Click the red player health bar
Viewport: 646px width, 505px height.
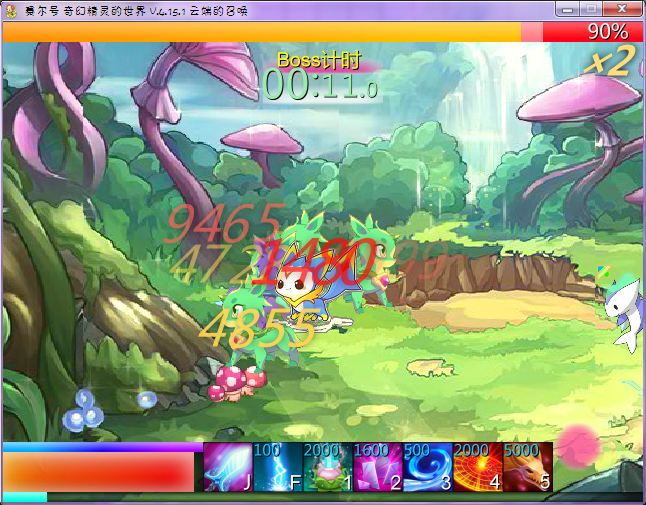click(98, 472)
